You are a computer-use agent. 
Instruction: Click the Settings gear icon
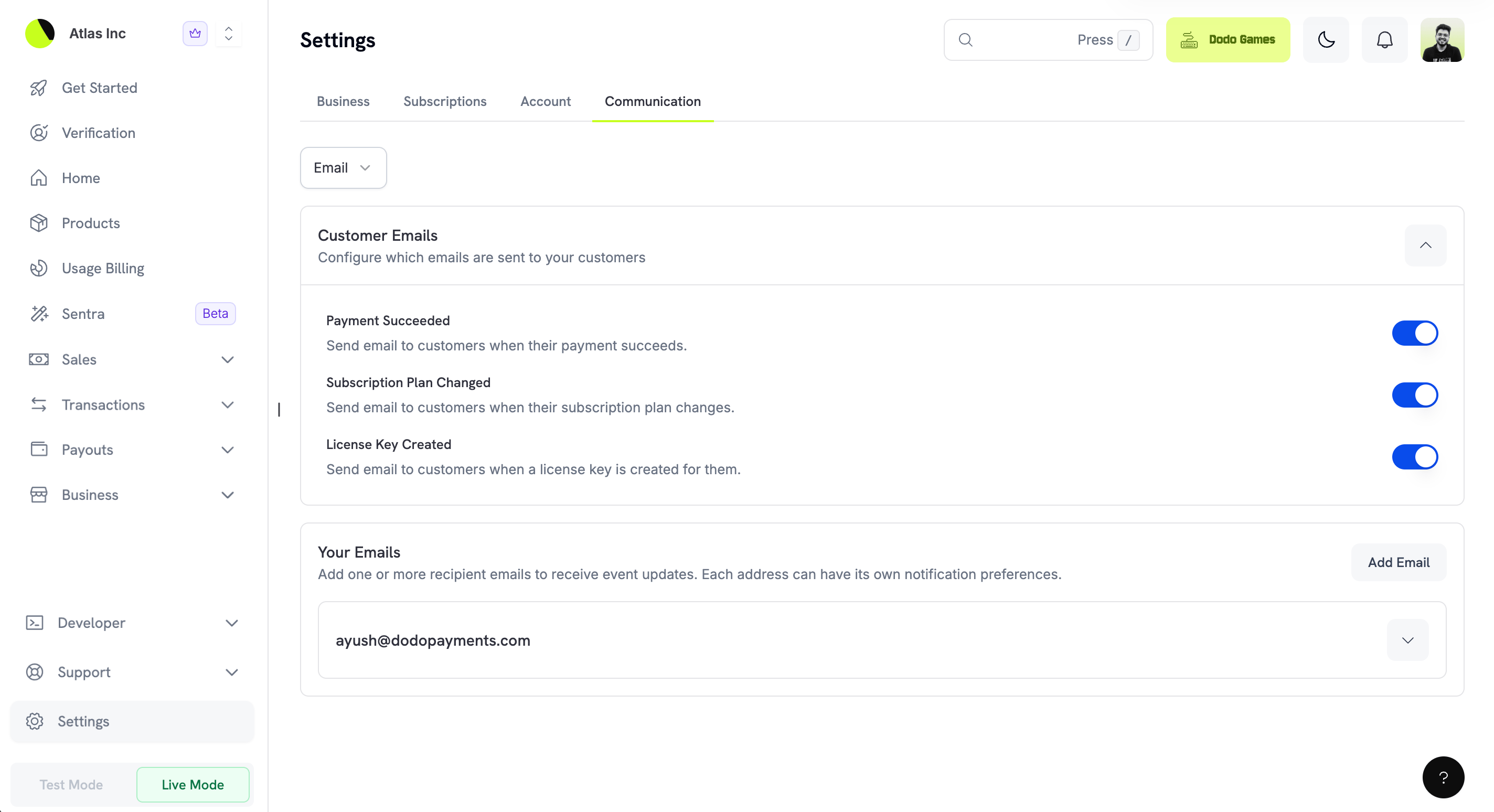tap(35, 722)
